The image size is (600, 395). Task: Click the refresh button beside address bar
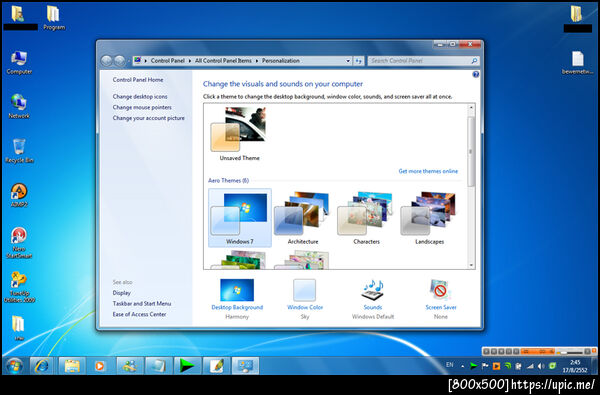tap(359, 61)
